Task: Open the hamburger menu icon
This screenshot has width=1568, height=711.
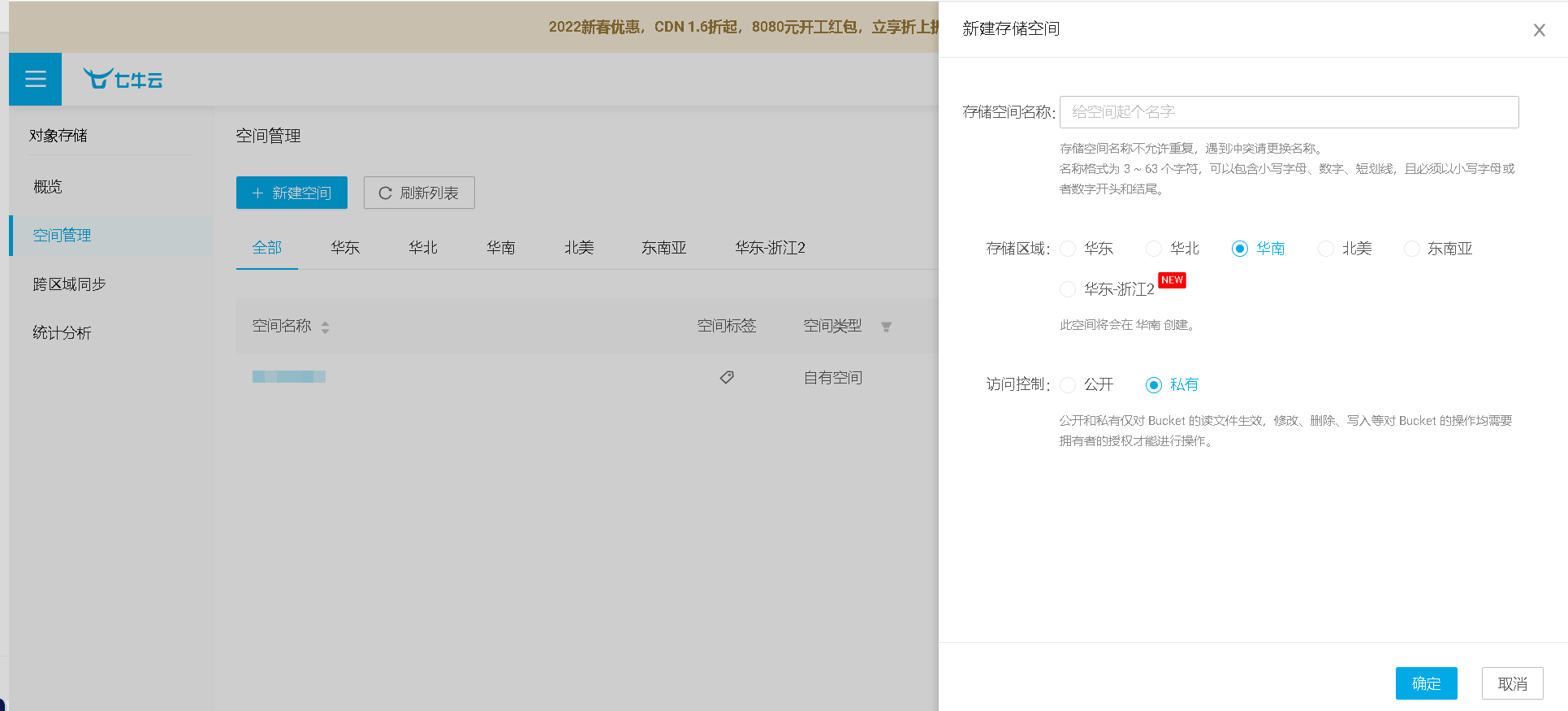Action: pos(35,79)
